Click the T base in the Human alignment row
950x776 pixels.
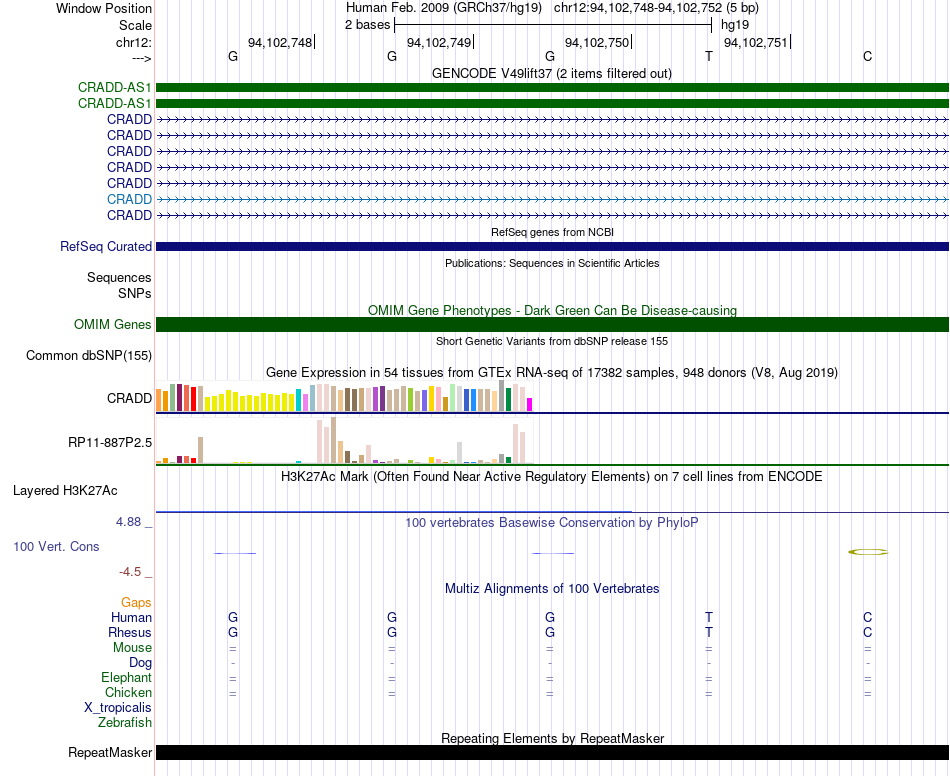click(x=709, y=617)
